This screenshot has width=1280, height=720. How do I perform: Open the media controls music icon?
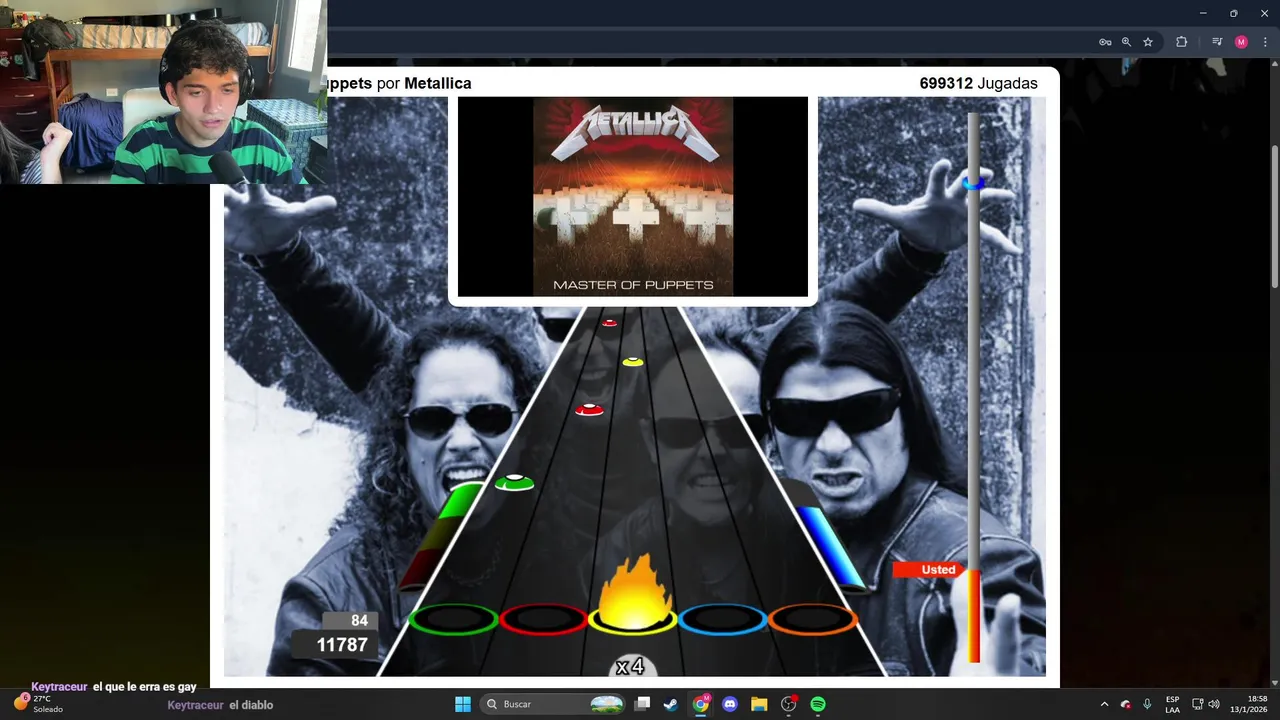1217,42
